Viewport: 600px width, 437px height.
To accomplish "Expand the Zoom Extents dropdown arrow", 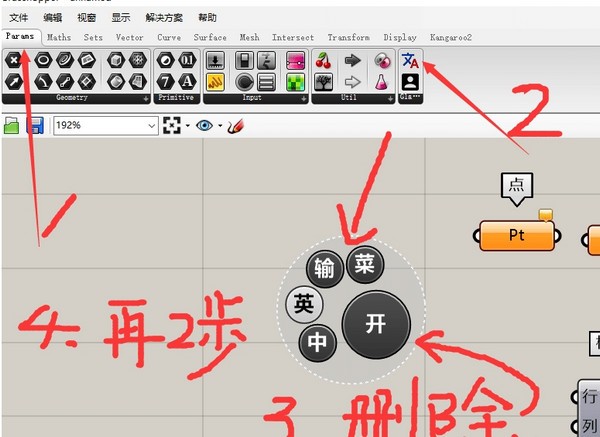I will click(188, 126).
